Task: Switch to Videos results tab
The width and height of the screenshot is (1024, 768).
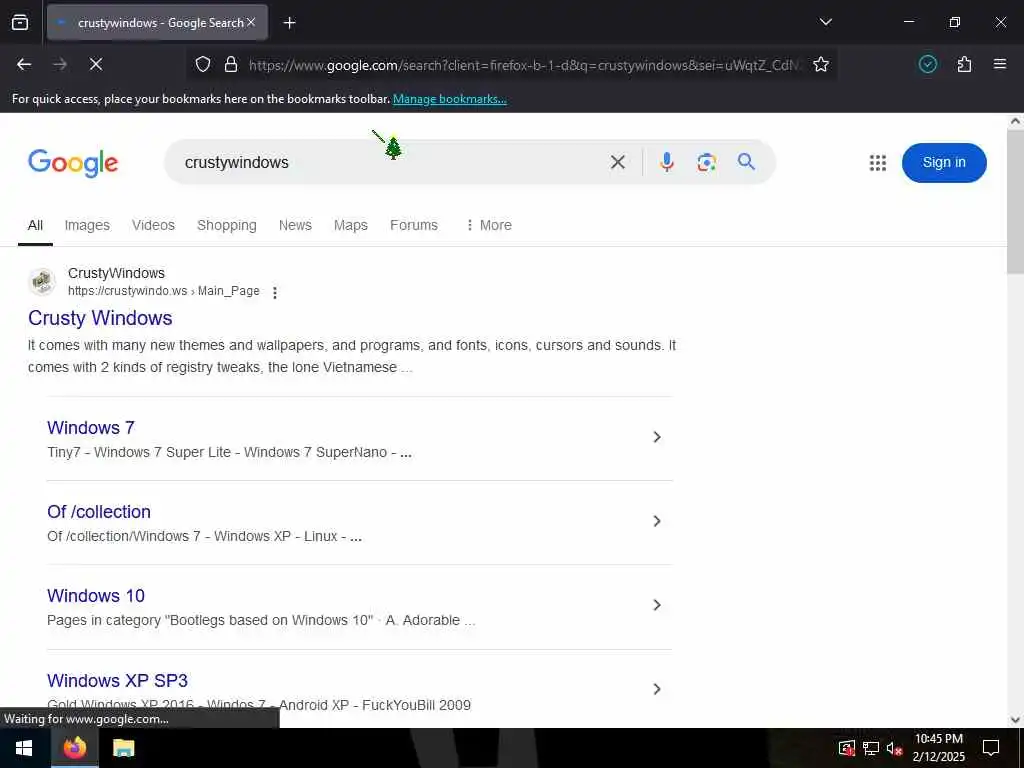Action: click(x=153, y=225)
